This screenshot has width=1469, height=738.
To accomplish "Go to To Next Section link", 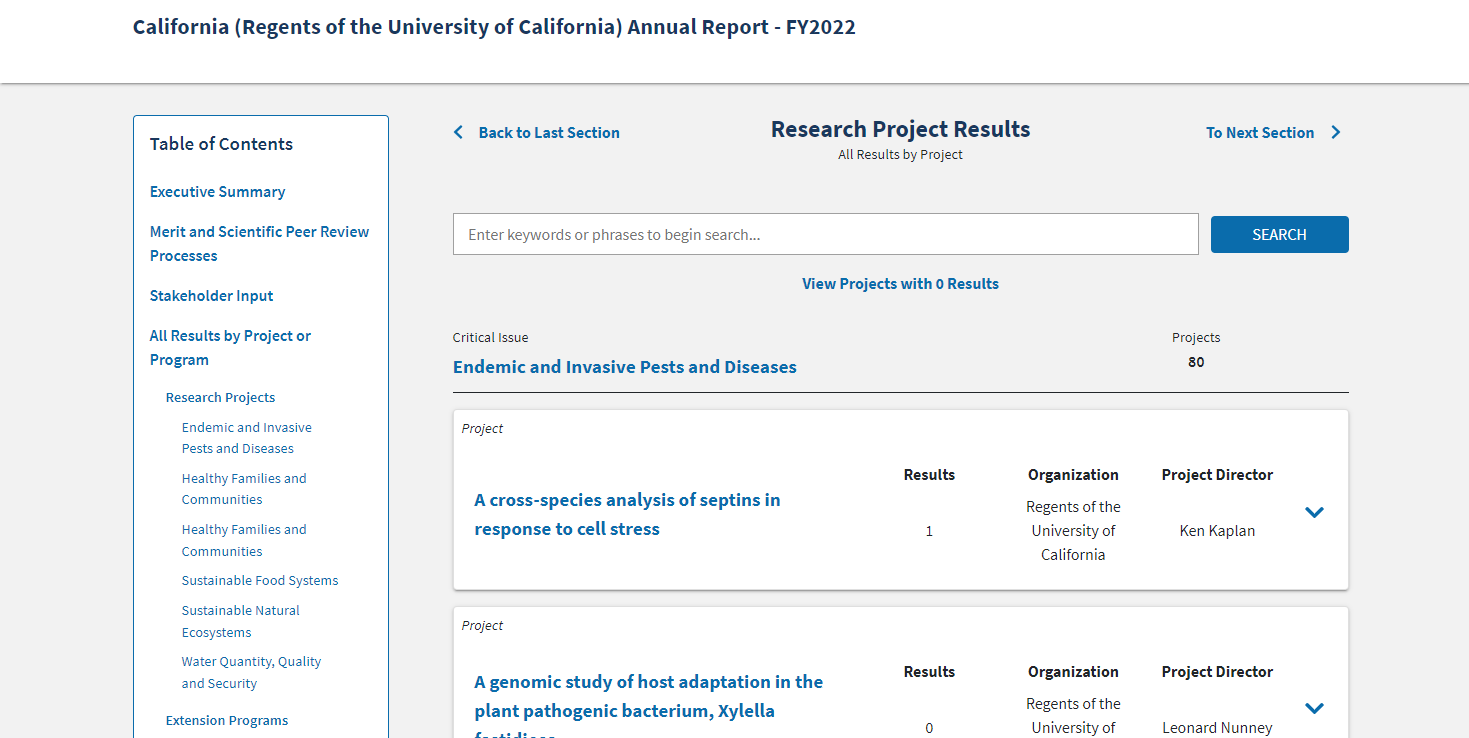I will coord(1259,132).
